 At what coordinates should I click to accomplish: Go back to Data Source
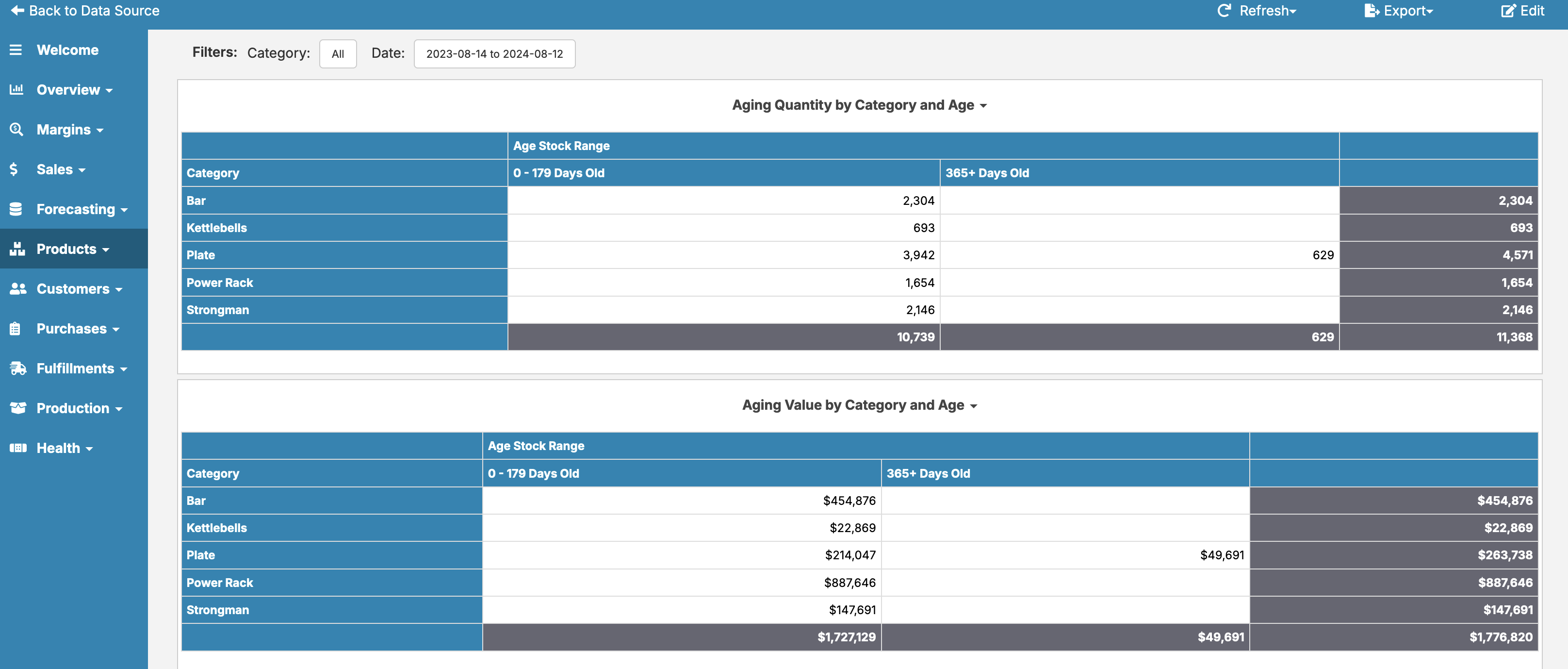coord(85,11)
